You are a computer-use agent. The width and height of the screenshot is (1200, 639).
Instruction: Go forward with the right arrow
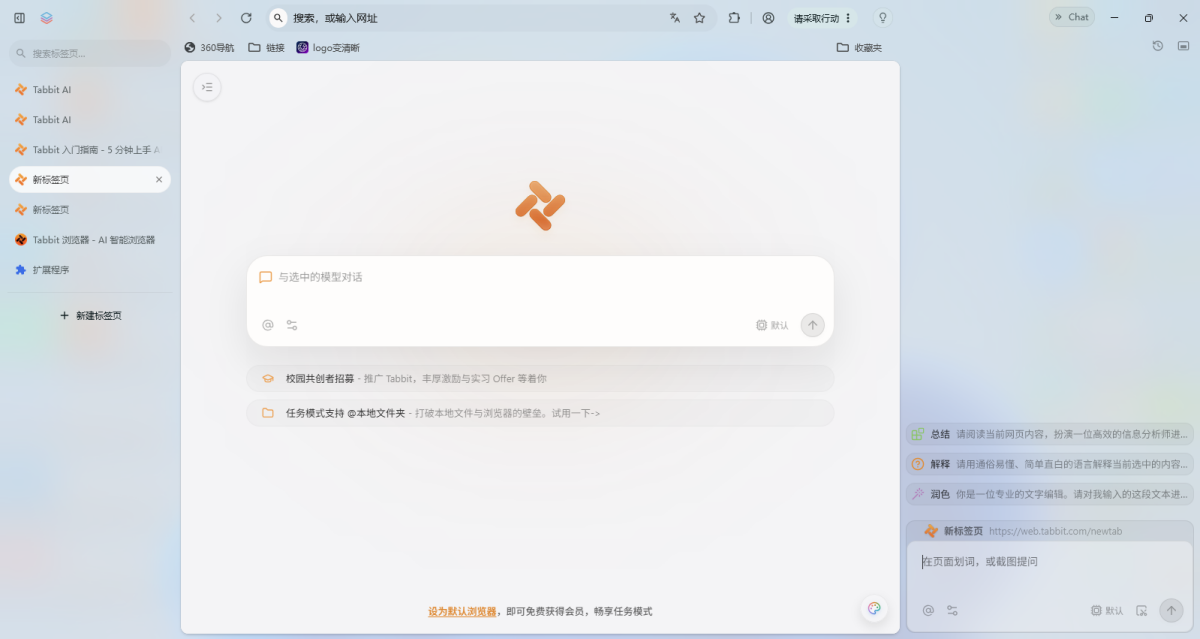point(219,18)
